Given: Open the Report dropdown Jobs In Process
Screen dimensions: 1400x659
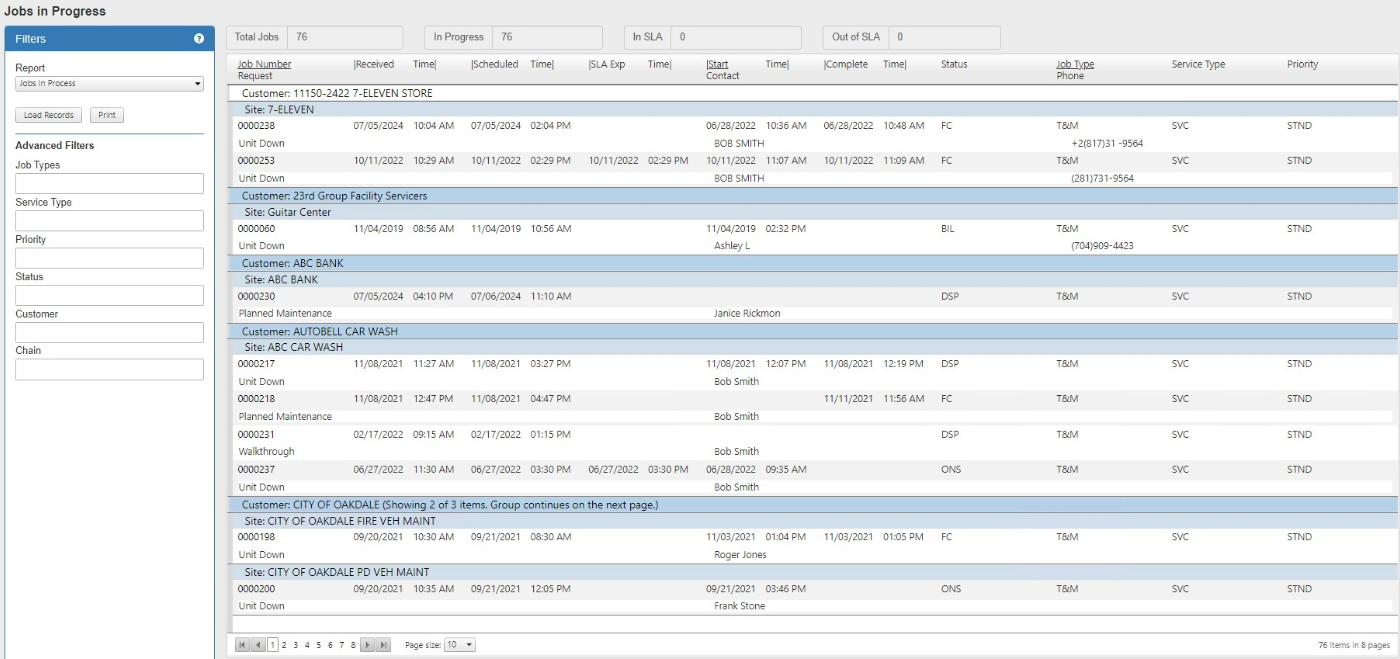Looking at the screenshot, I should [109, 84].
